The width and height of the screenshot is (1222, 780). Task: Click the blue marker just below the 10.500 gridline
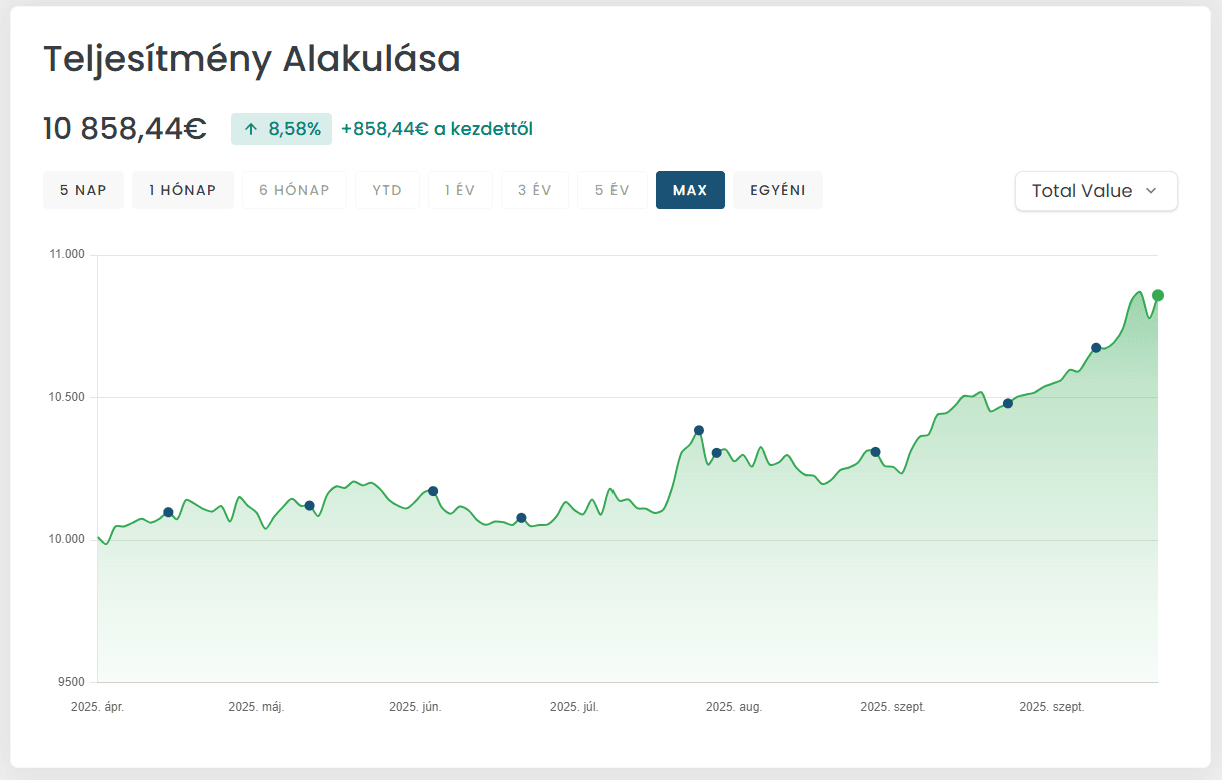point(1008,403)
